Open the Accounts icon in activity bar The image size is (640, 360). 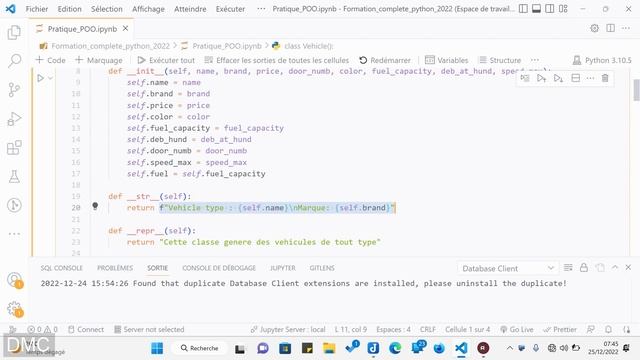(x=15, y=280)
